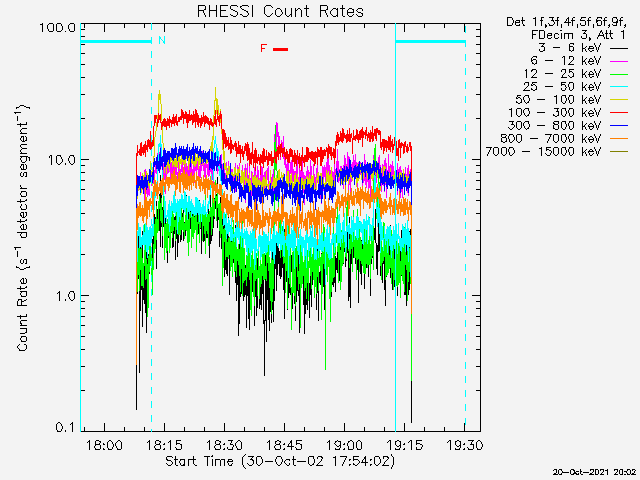Click the horizontal cyan bar left of the N label
This screenshot has height=480, width=640.
(x=116, y=41)
